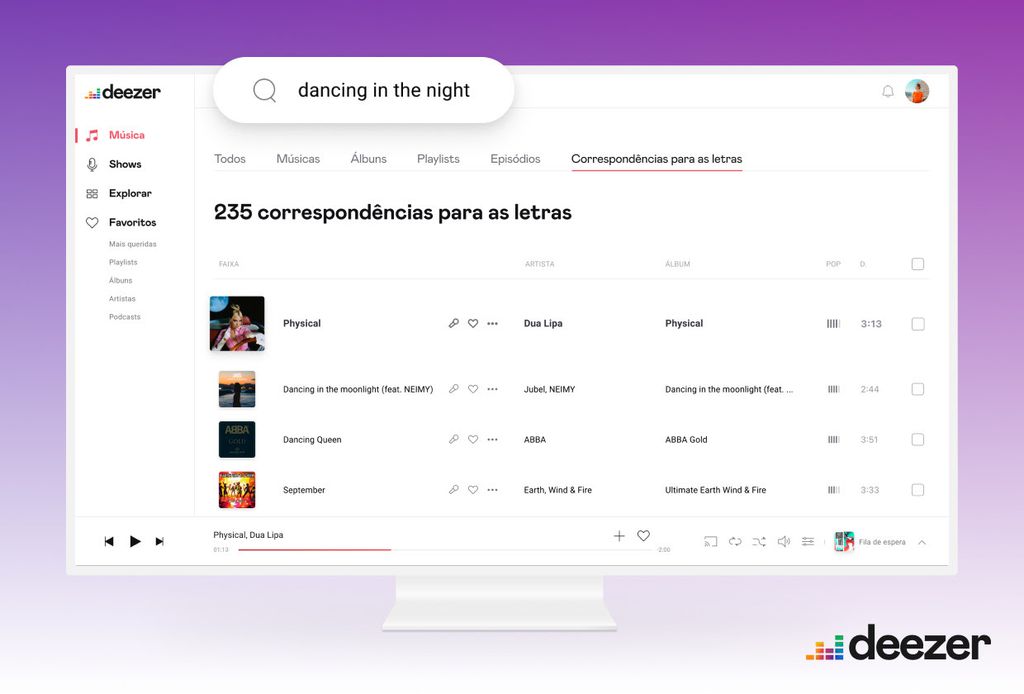Switch to Todos tab
The width and height of the screenshot is (1024, 694).
click(x=230, y=159)
